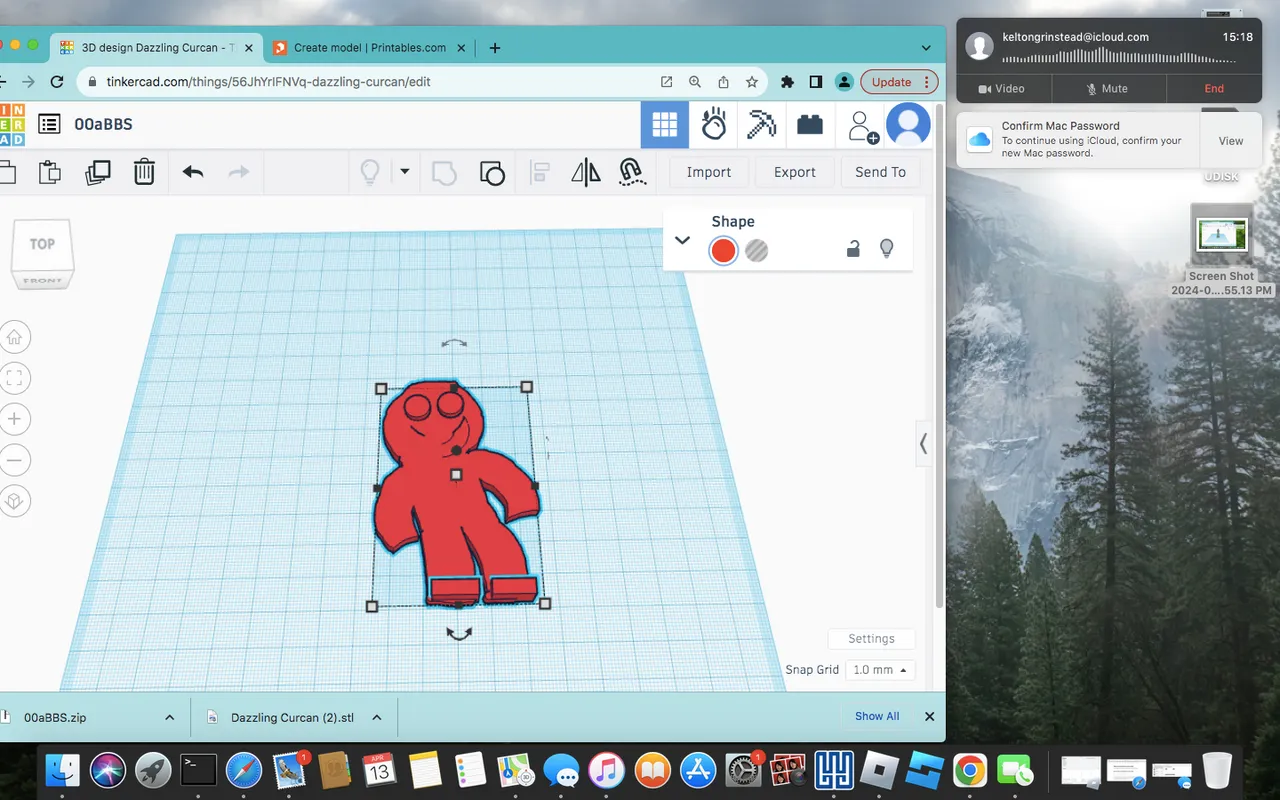The width and height of the screenshot is (1280, 800).
Task: Open the Tinkercad user profile avatar
Action: coord(908,124)
